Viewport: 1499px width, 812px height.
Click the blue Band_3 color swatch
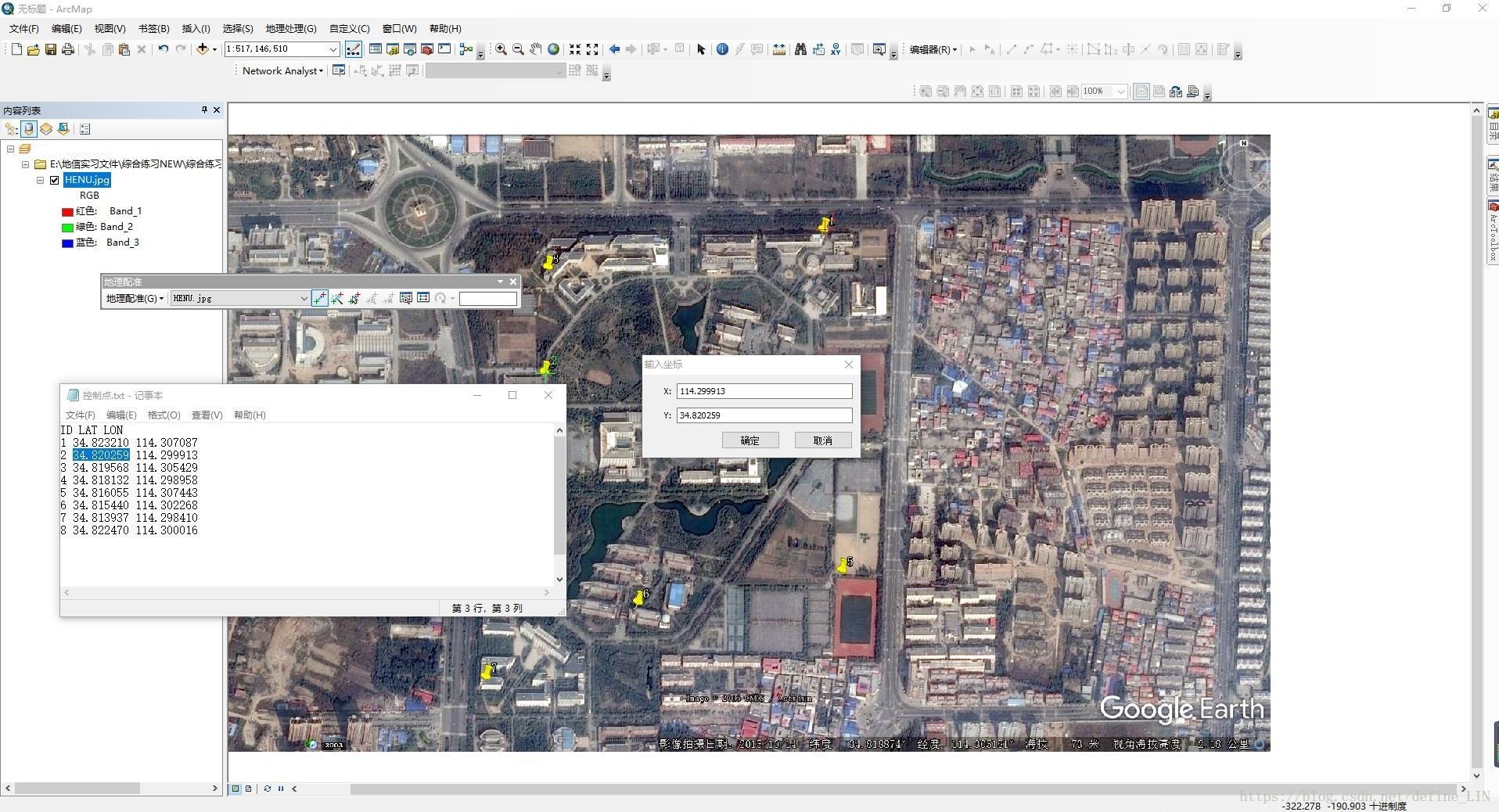tap(67, 243)
